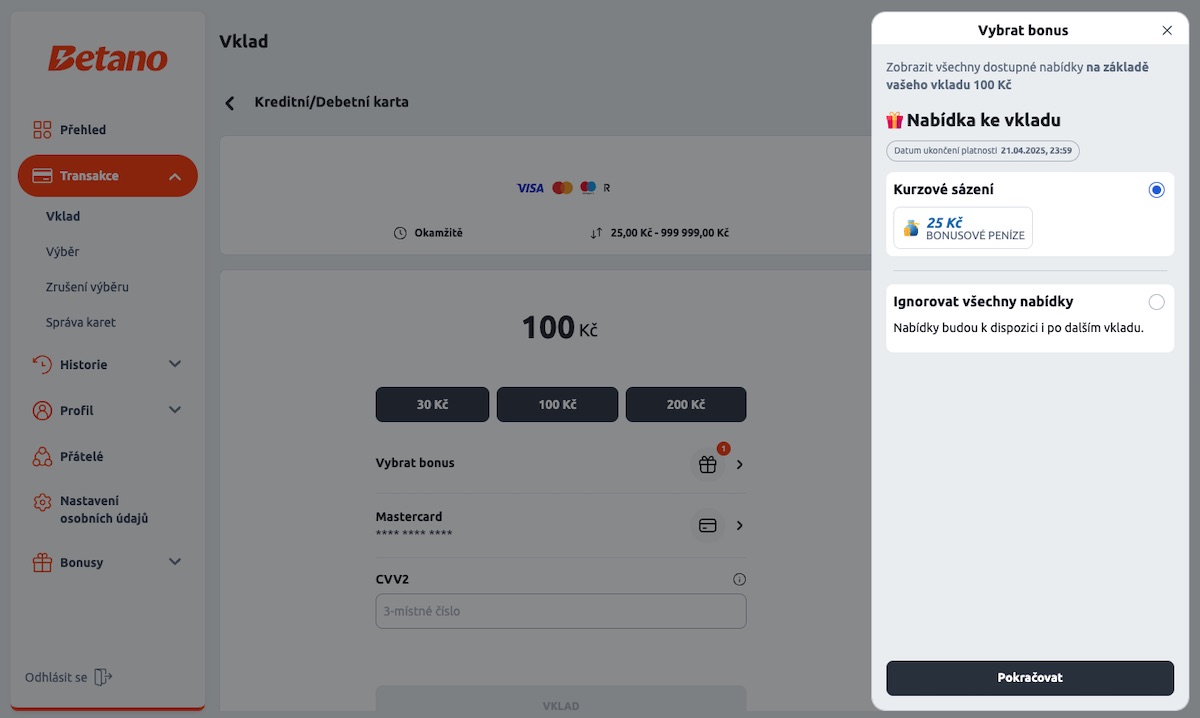Open Výběr in the sidebar
This screenshot has height=718, width=1200.
pyautogui.click(x=62, y=252)
